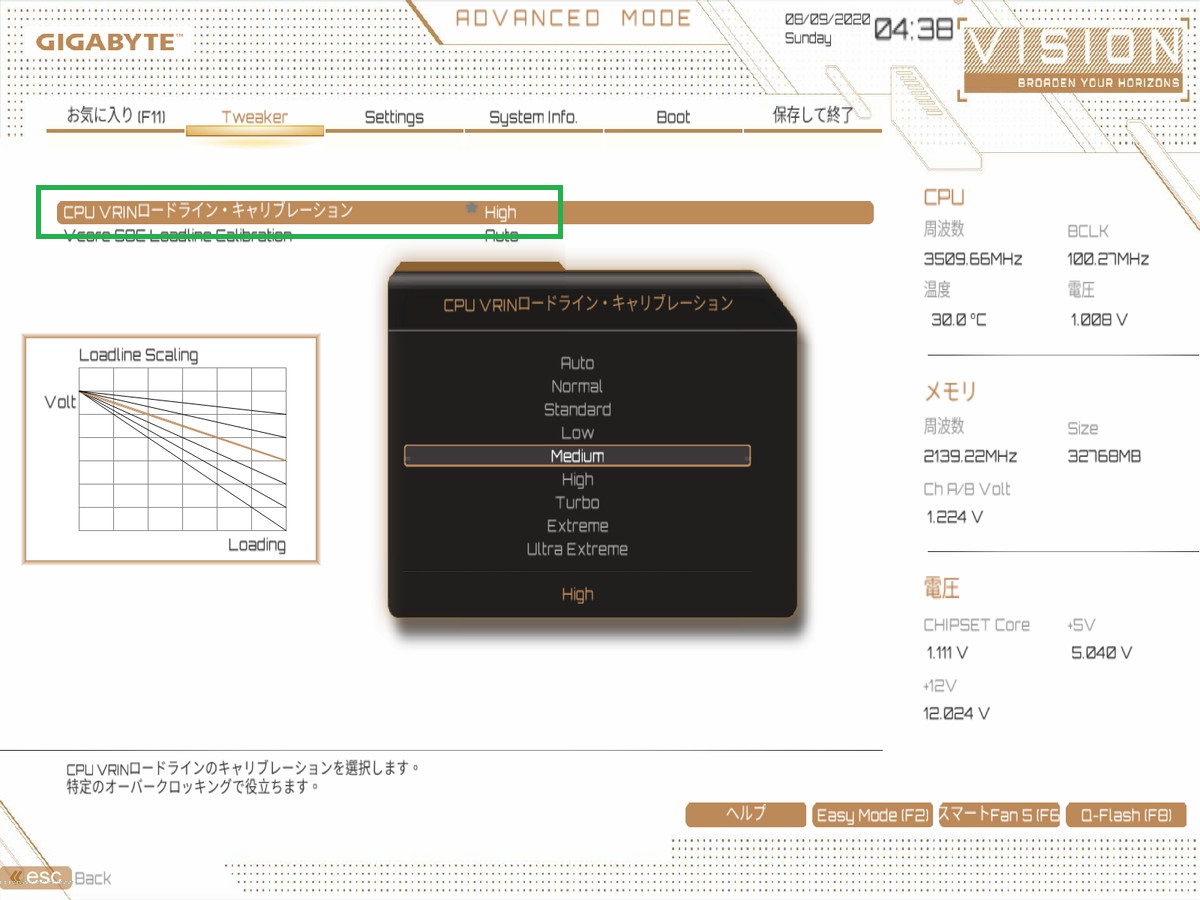Click the CPU voltage 1.008 V

1099,320
